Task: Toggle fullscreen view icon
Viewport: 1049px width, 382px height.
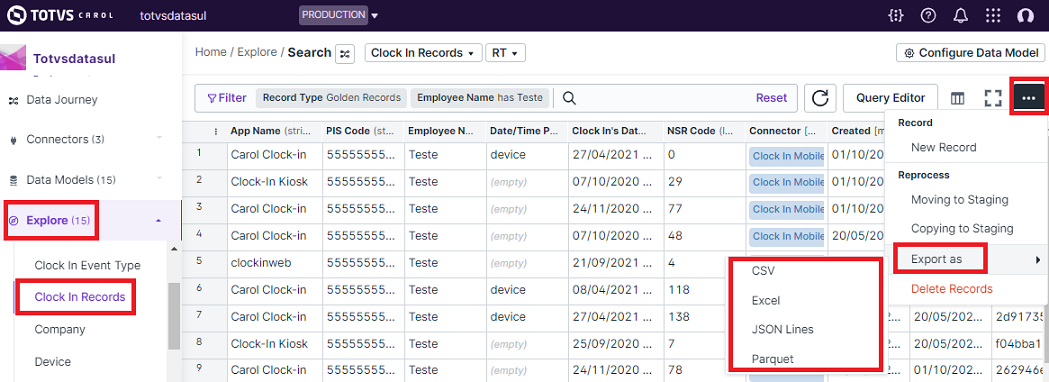Action: click(993, 98)
